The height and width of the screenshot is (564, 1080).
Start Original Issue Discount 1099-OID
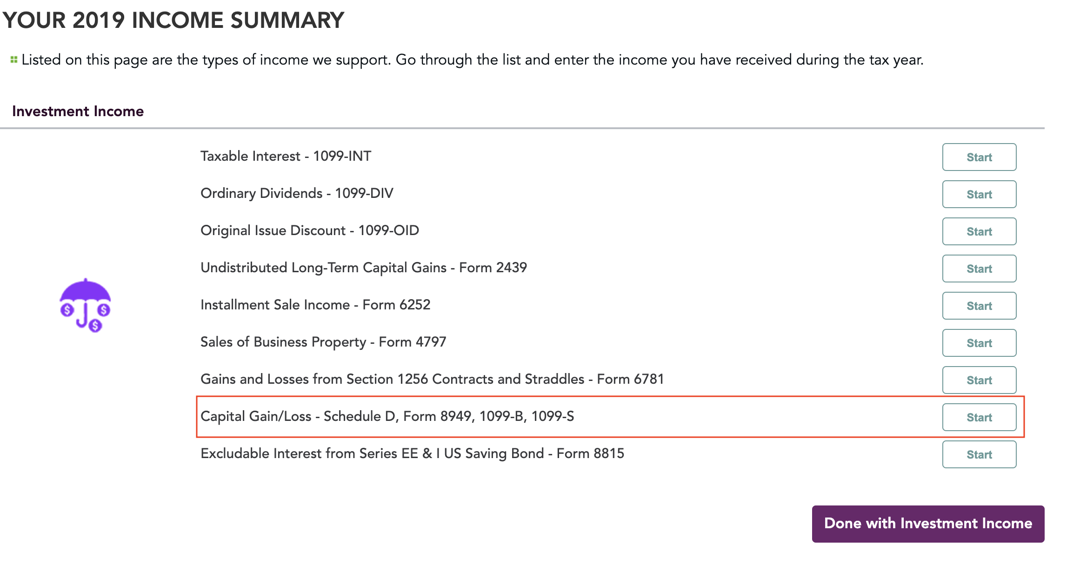(x=979, y=231)
